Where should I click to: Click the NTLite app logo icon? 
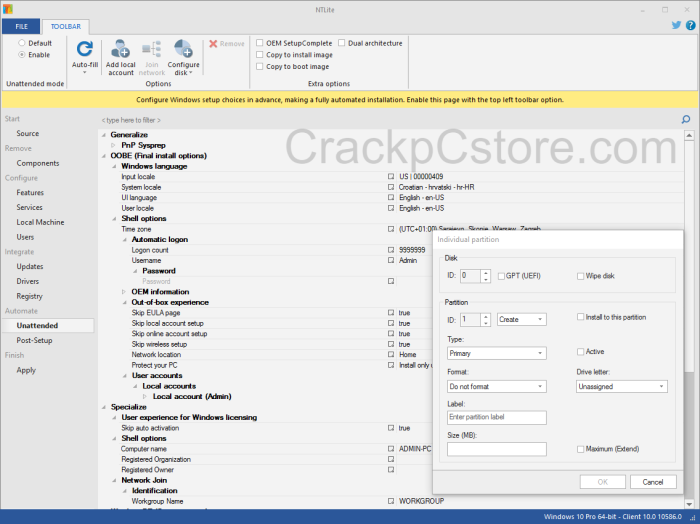pyautogui.click(x=8, y=9)
